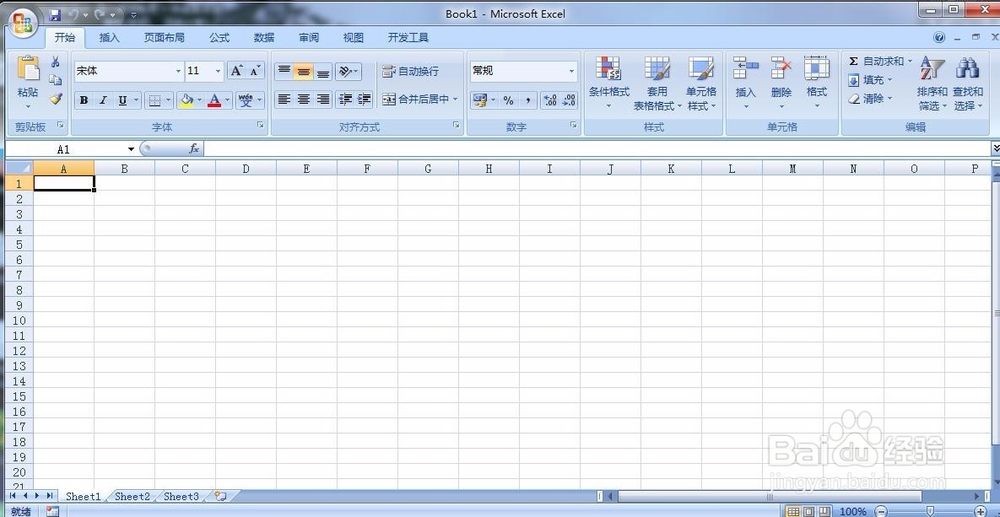Click the Borders icon
This screenshot has height=517, width=1000.
tap(153, 100)
